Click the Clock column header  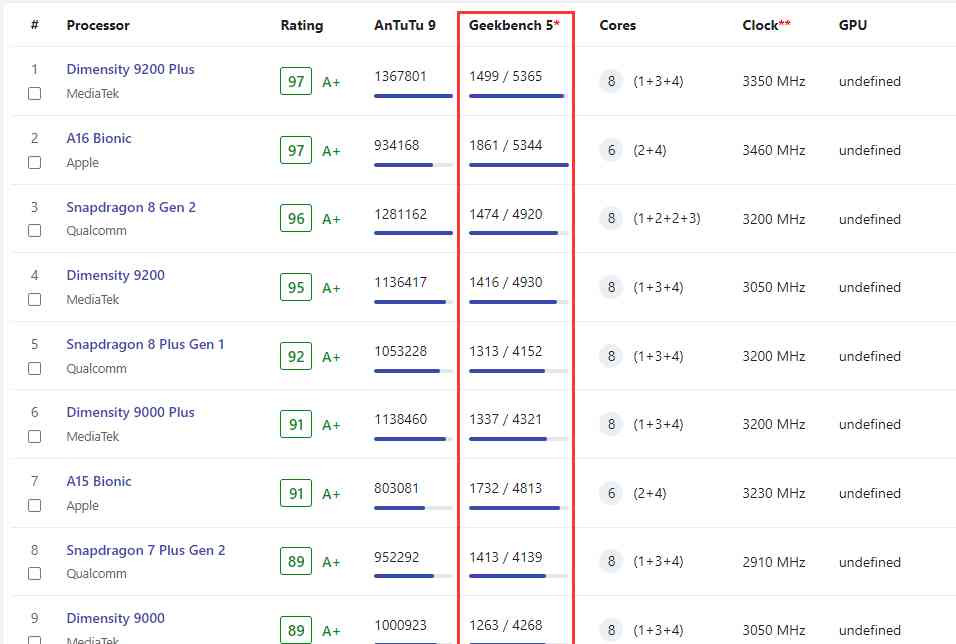[766, 25]
